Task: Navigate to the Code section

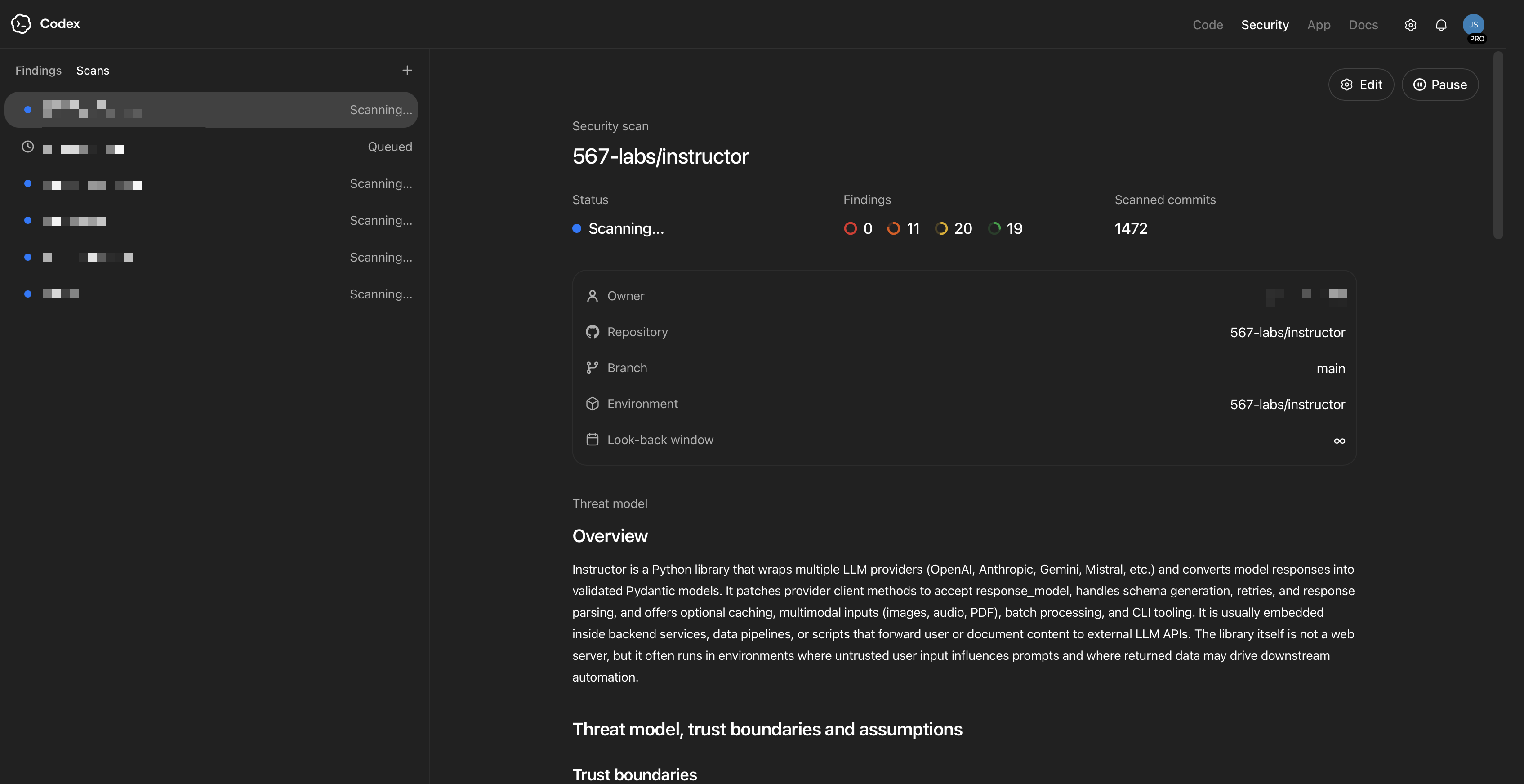Action: click(1208, 25)
